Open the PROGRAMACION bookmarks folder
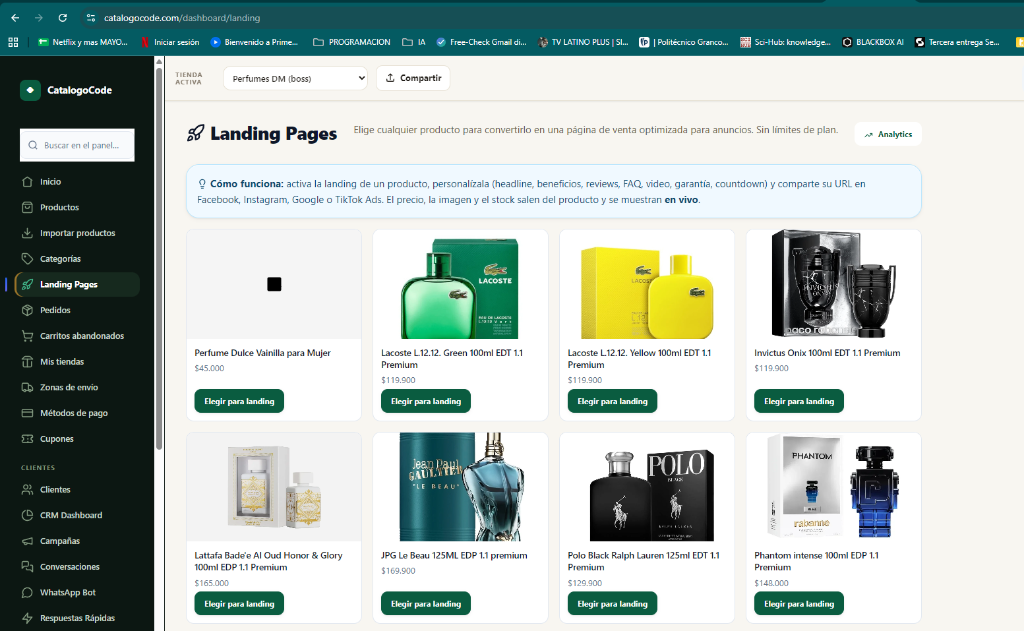The height and width of the screenshot is (631, 1024). point(351,42)
